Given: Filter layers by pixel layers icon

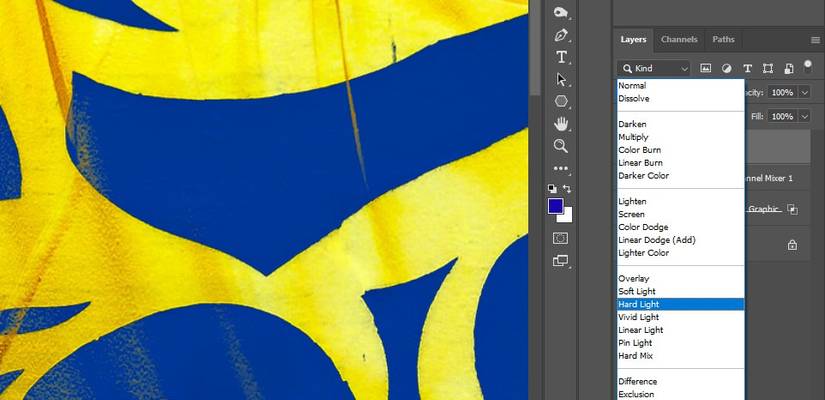Looking at the screenshot, I should (706, 68).
